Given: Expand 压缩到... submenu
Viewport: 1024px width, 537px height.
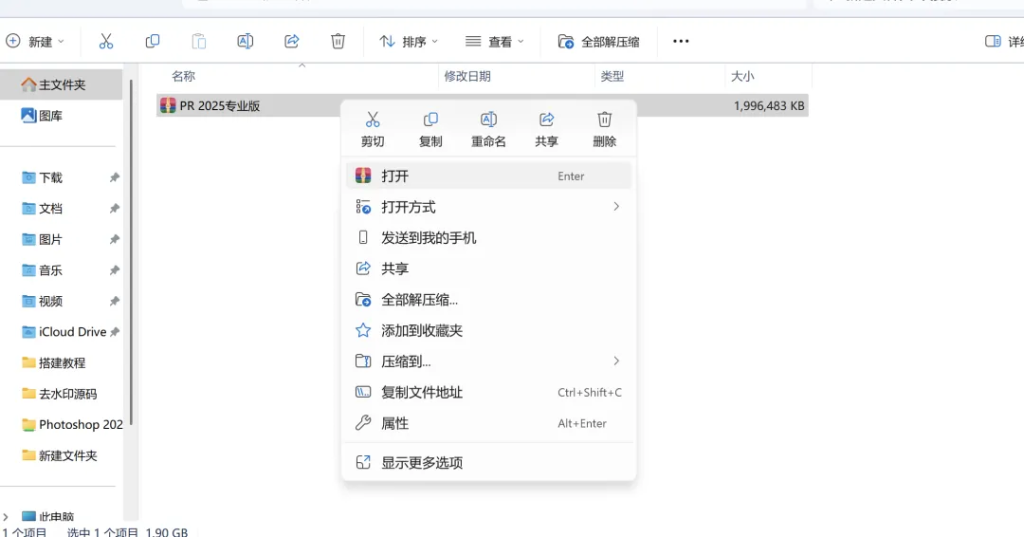Looking at the screenshot, I should (488, 361).
